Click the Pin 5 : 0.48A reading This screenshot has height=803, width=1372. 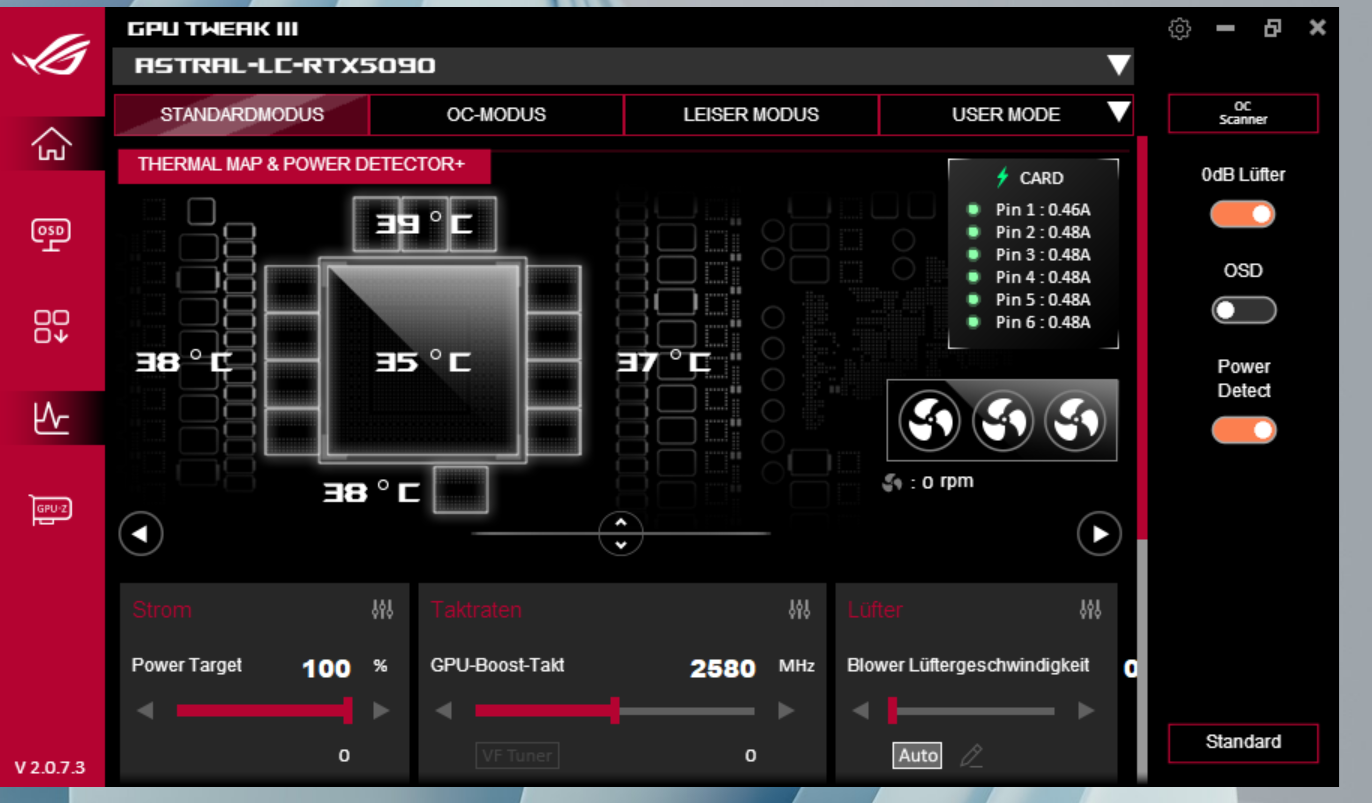pos(1043,300)
